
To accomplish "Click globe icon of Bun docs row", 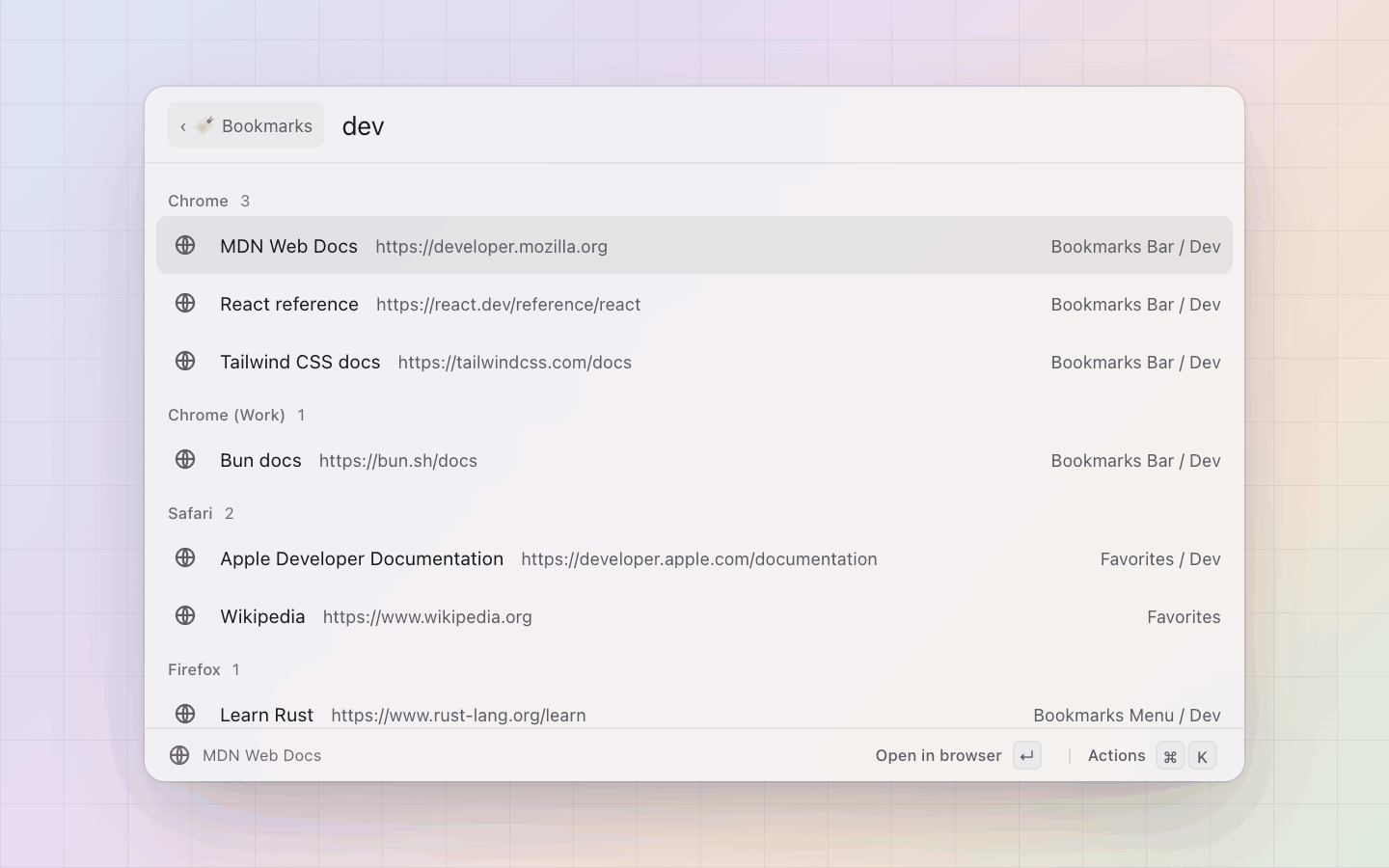I will [185, 459].
